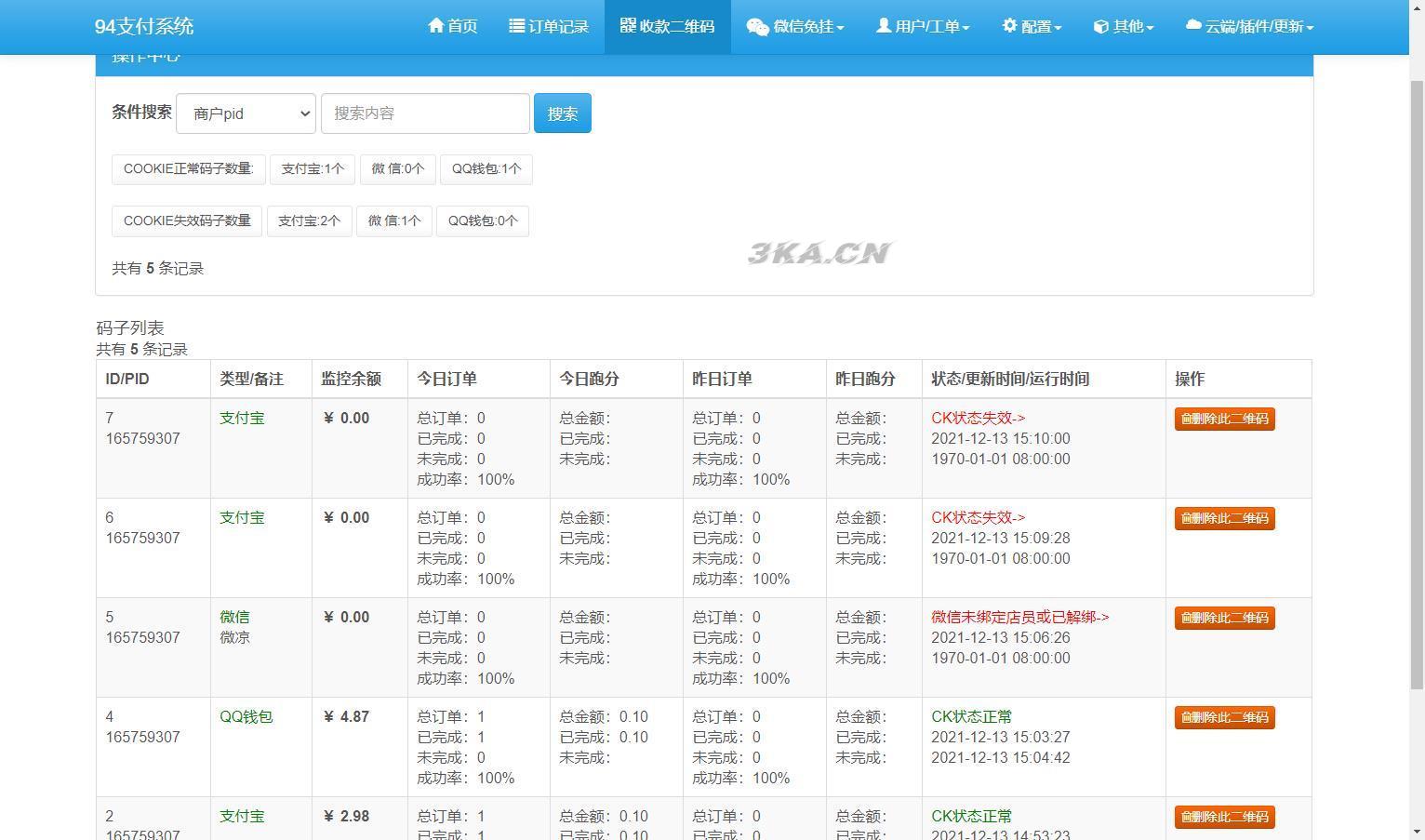Click the cloud icon beside 云端/插件/更新
Screen dimensions: 1425x840
(x=1193, y=25)
